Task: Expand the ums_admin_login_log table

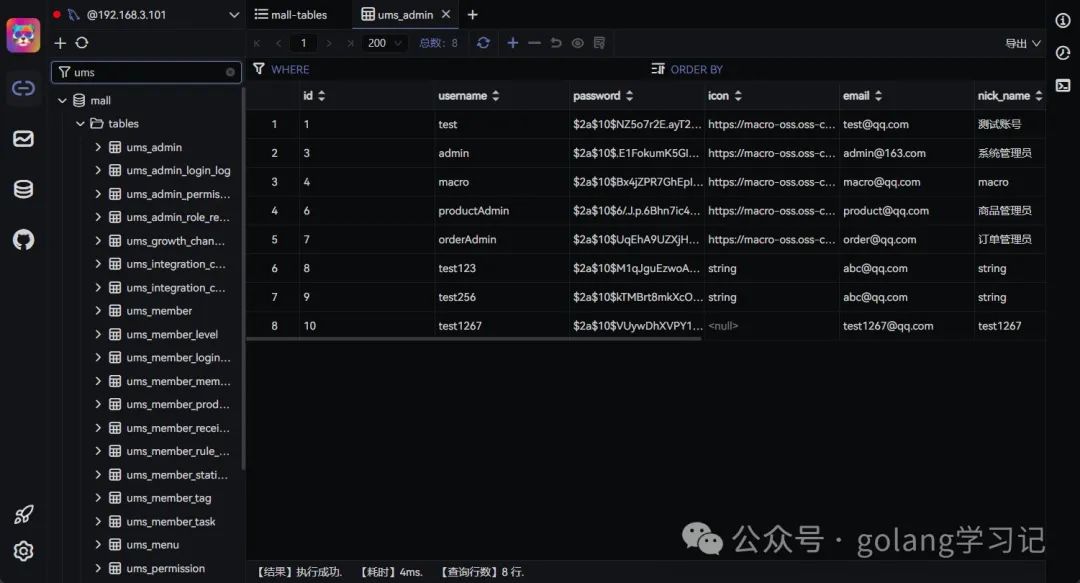Action: (98, 170)
